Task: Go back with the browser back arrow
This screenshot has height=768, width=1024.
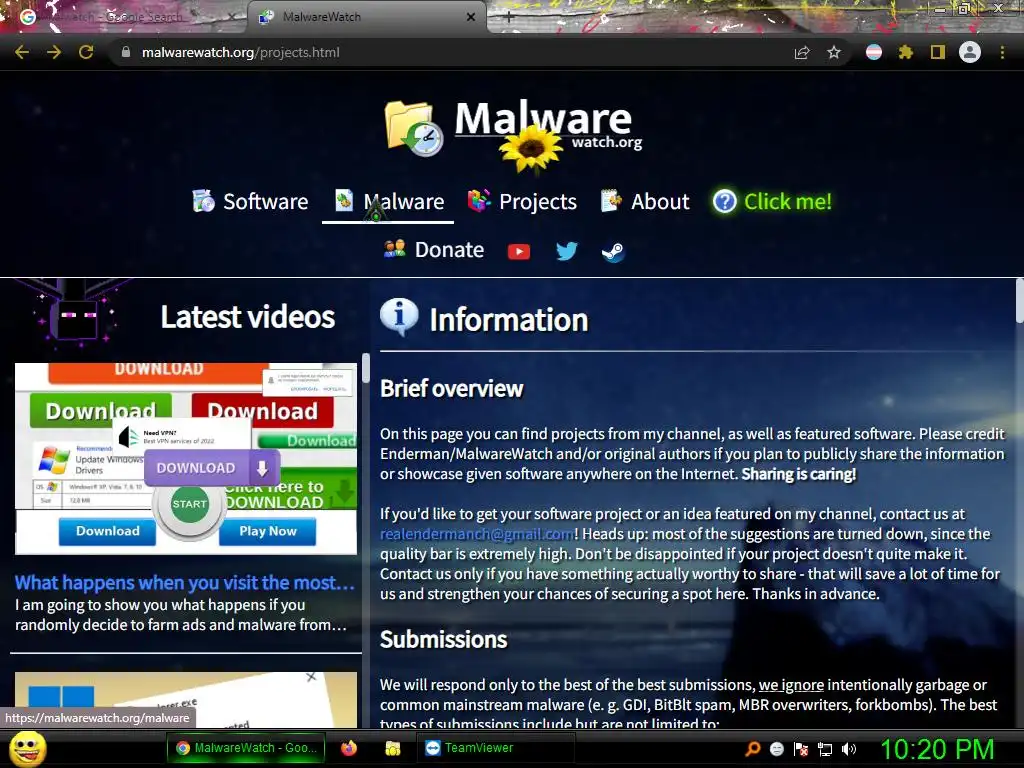Action: 22,52
